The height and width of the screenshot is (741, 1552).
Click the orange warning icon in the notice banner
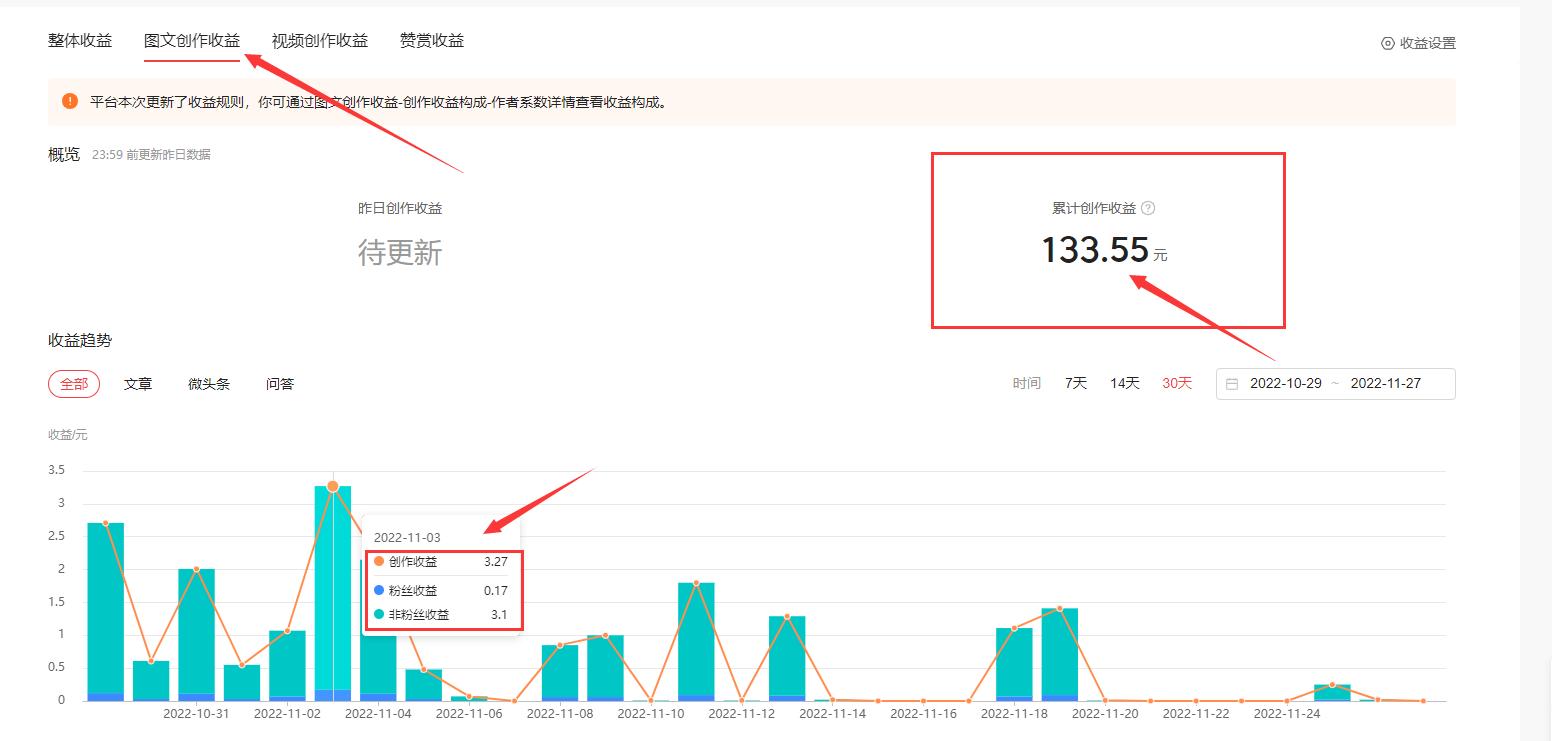click(69, 101)
